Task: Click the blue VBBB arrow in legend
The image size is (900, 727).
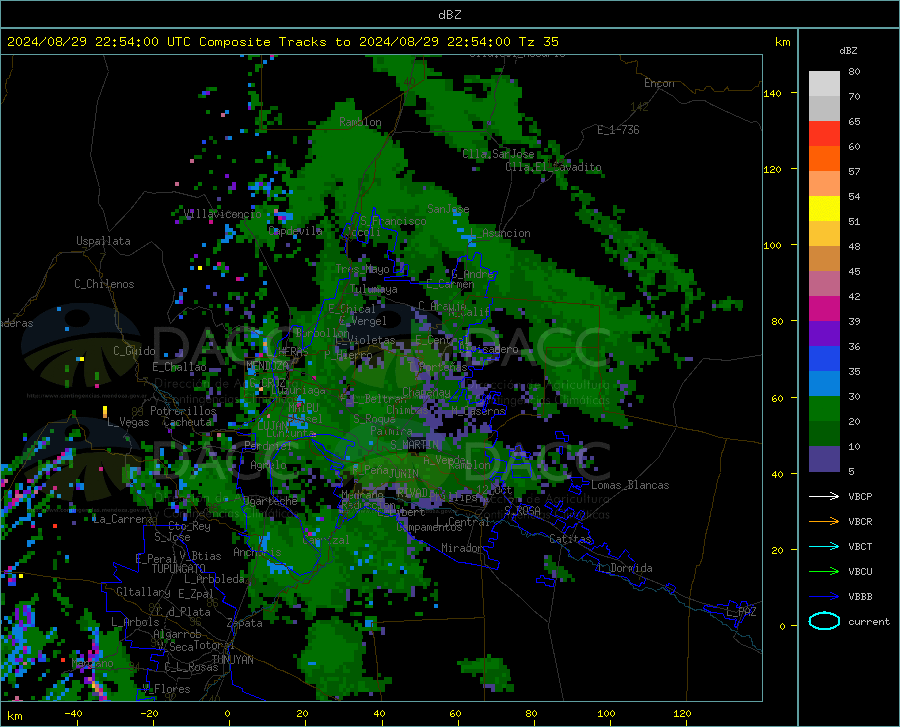Action: click(824, 597)
